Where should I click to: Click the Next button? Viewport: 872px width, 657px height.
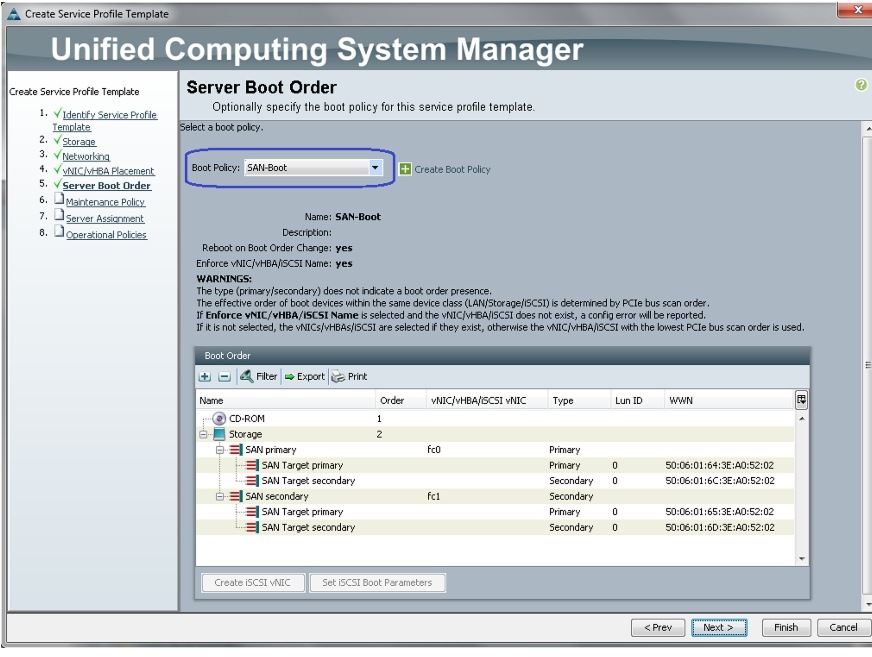719,628
